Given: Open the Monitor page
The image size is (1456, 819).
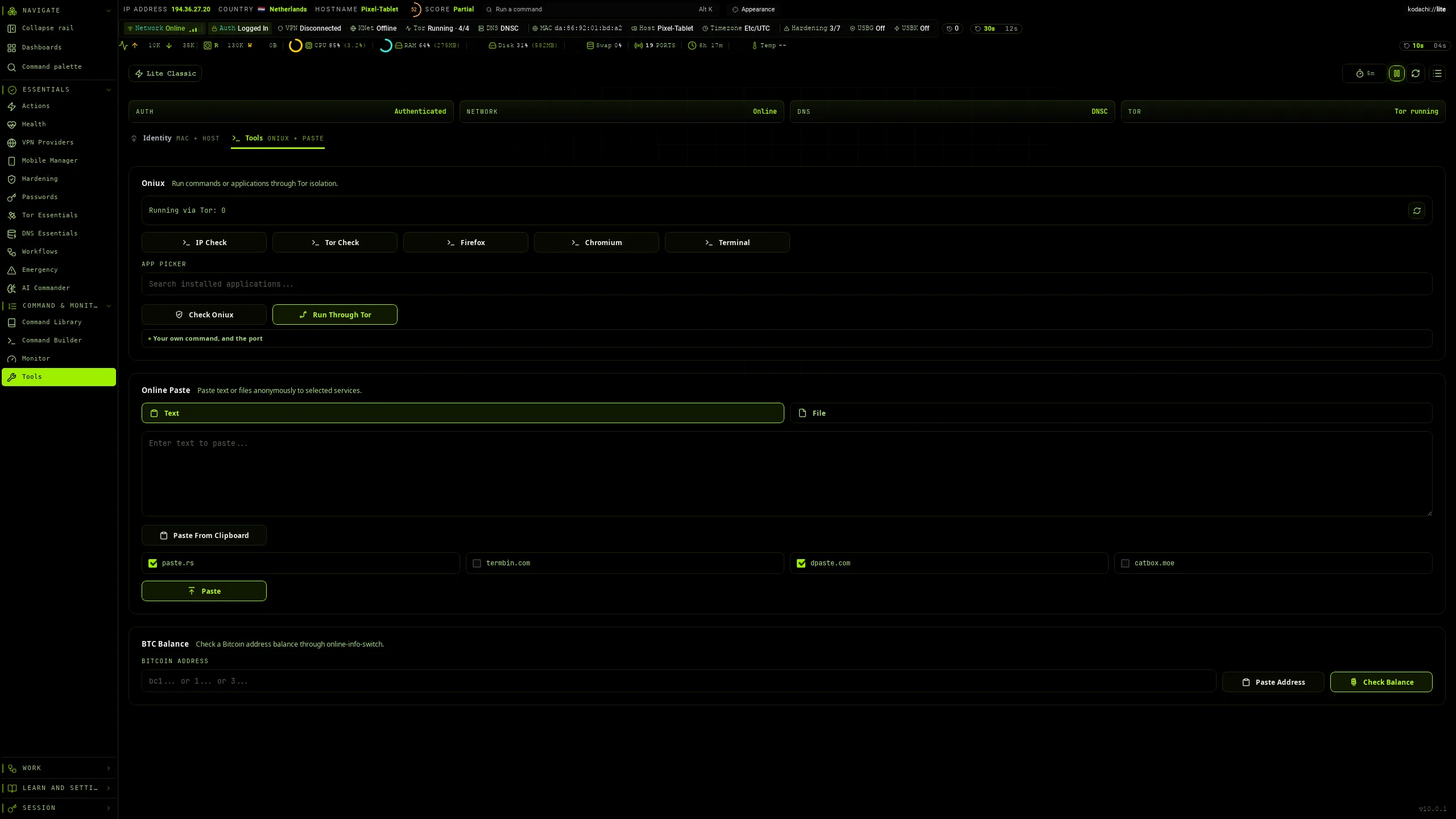Looking at the screenshot, I should coord(59,358).
